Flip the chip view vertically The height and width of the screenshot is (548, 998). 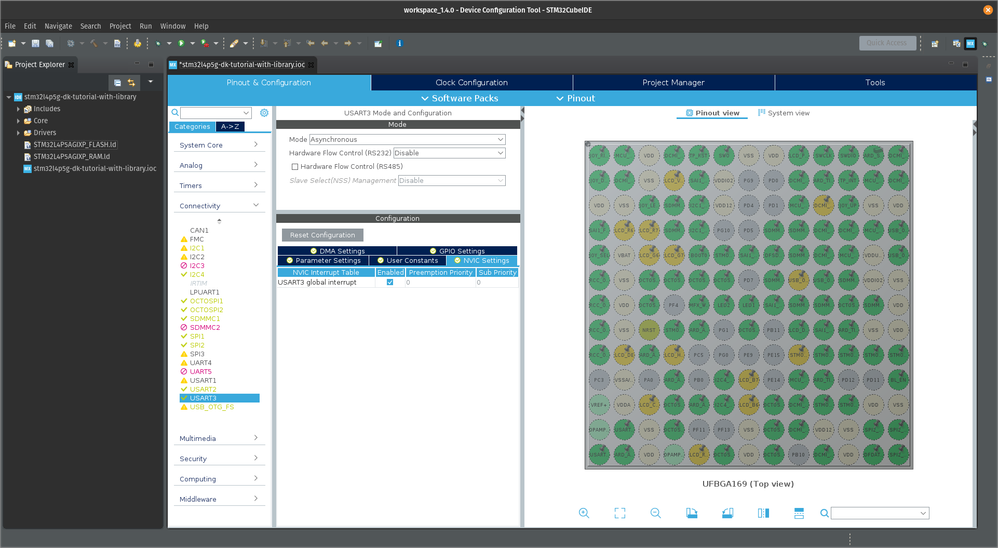point(799,513)
